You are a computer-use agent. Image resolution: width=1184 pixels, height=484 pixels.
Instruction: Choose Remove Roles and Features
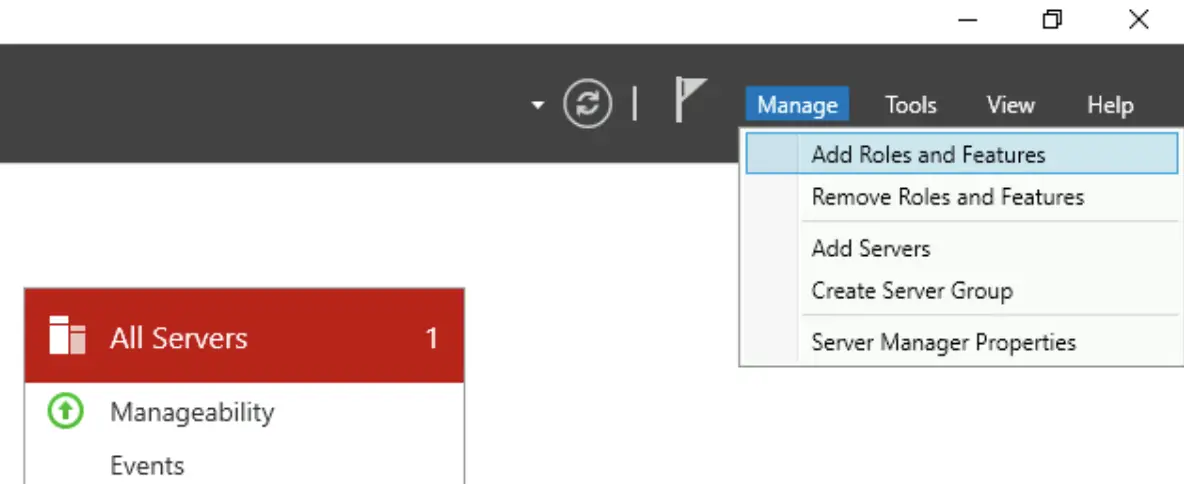click(x=947, y=197)
